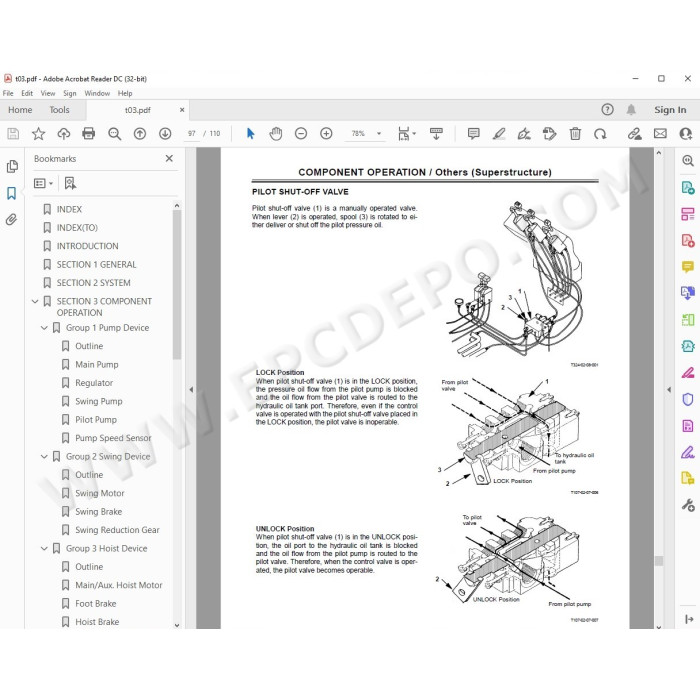Select the highlighter pen tool
This screenshot has width=700, height=700.
point(499,133)
